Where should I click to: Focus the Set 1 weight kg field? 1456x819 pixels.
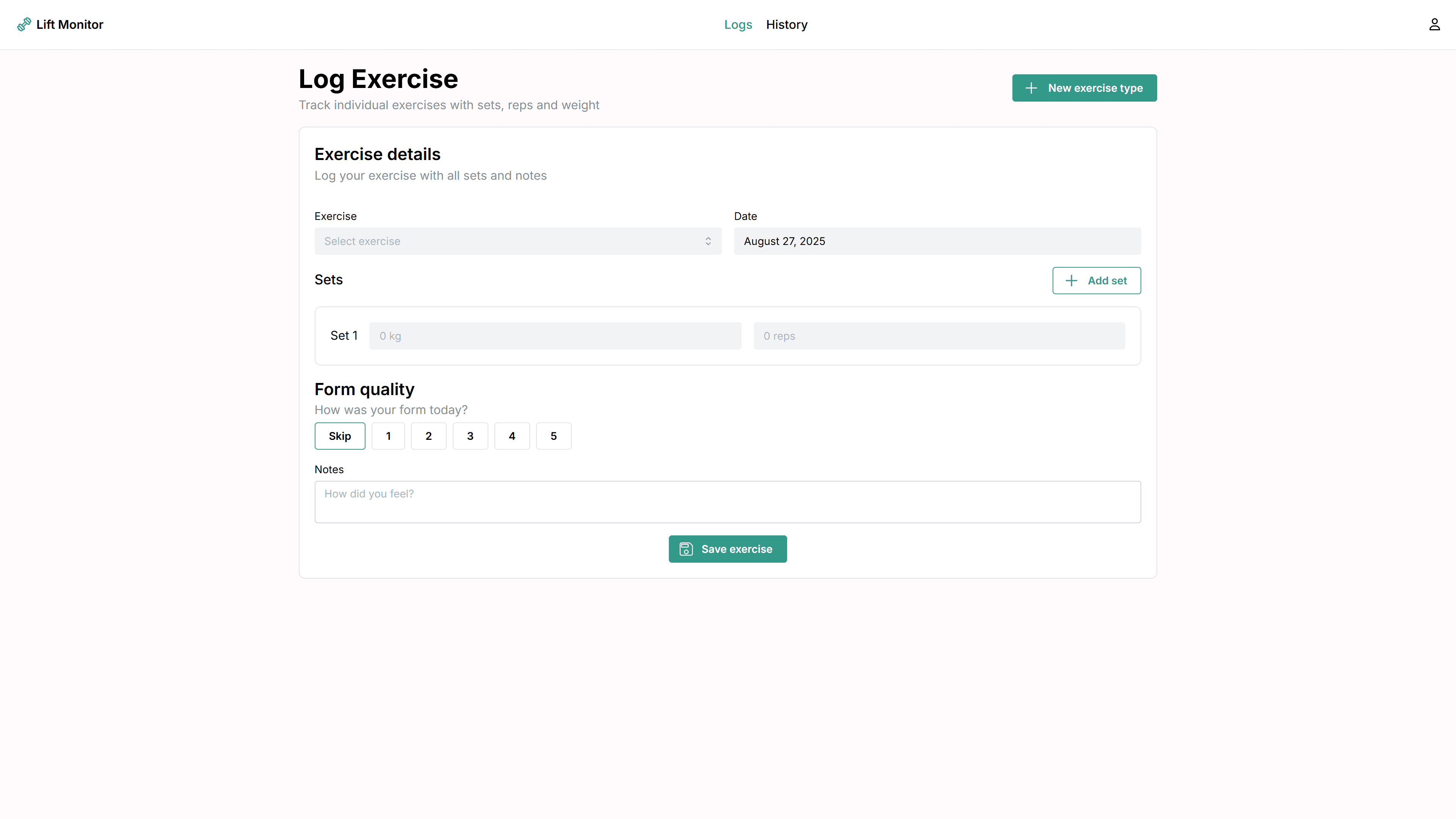554,336
